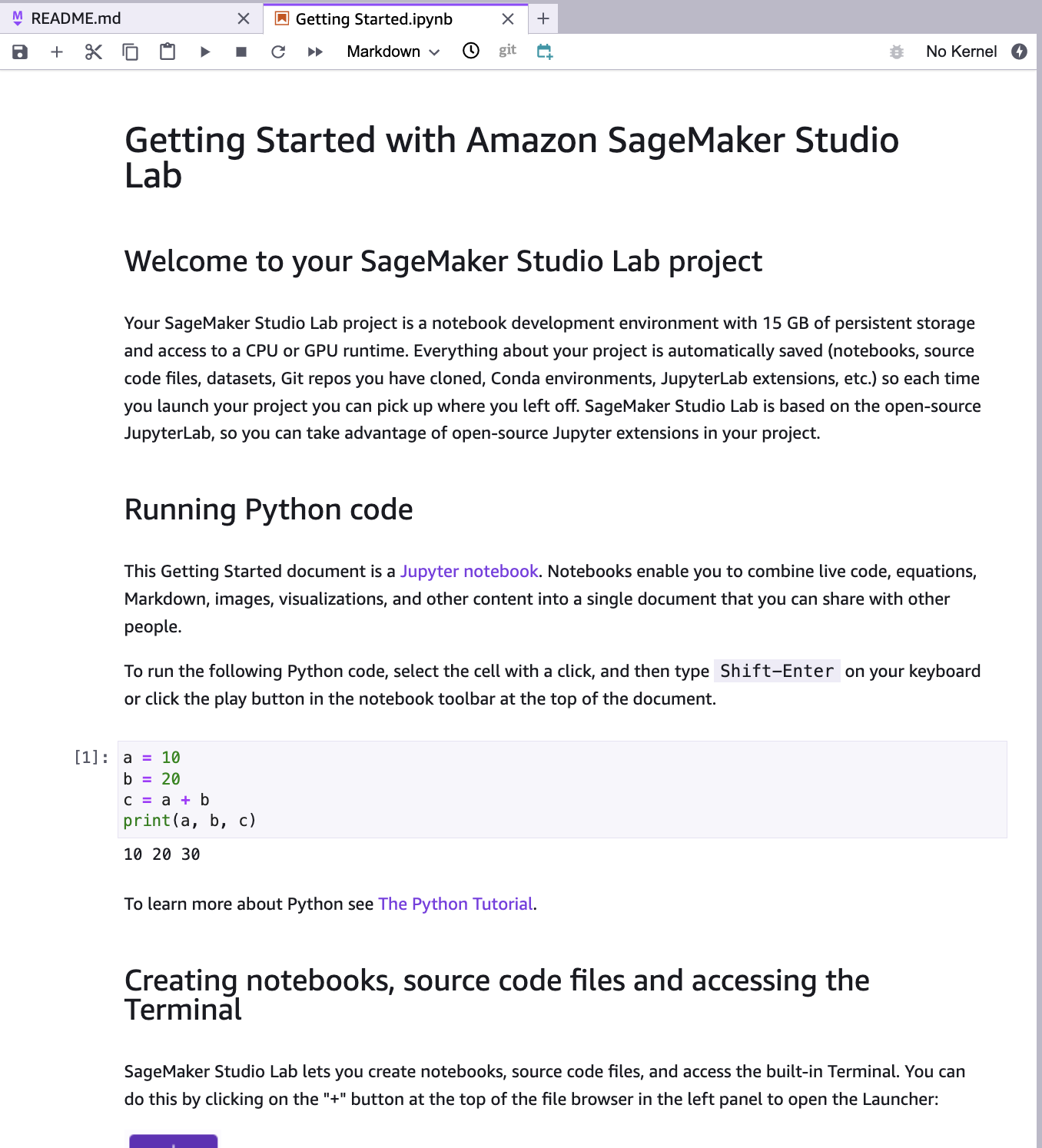The image size is (1042, 1148).
Task: Click the debugger bug icon
Action: point(896,51)
